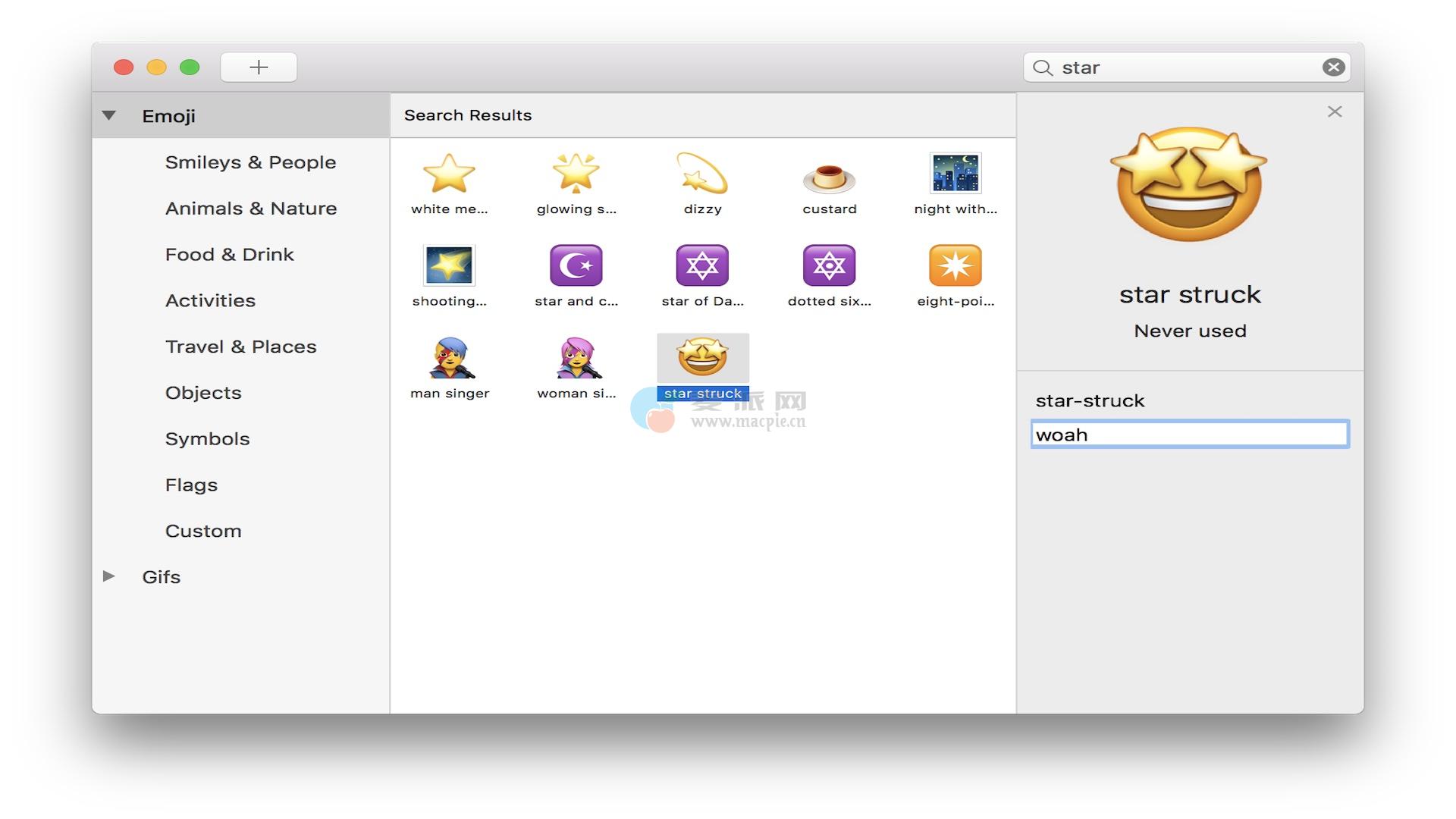This screenshot has height=819, width=1456.
Task: Click the man singer emoji
Action: pos(449,358)
